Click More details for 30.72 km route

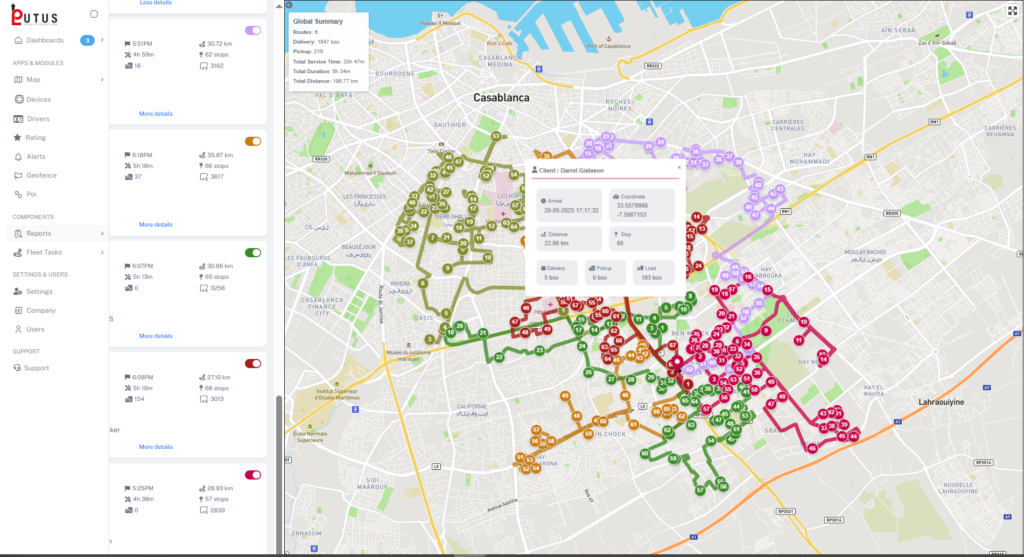[x=155, y=114]
